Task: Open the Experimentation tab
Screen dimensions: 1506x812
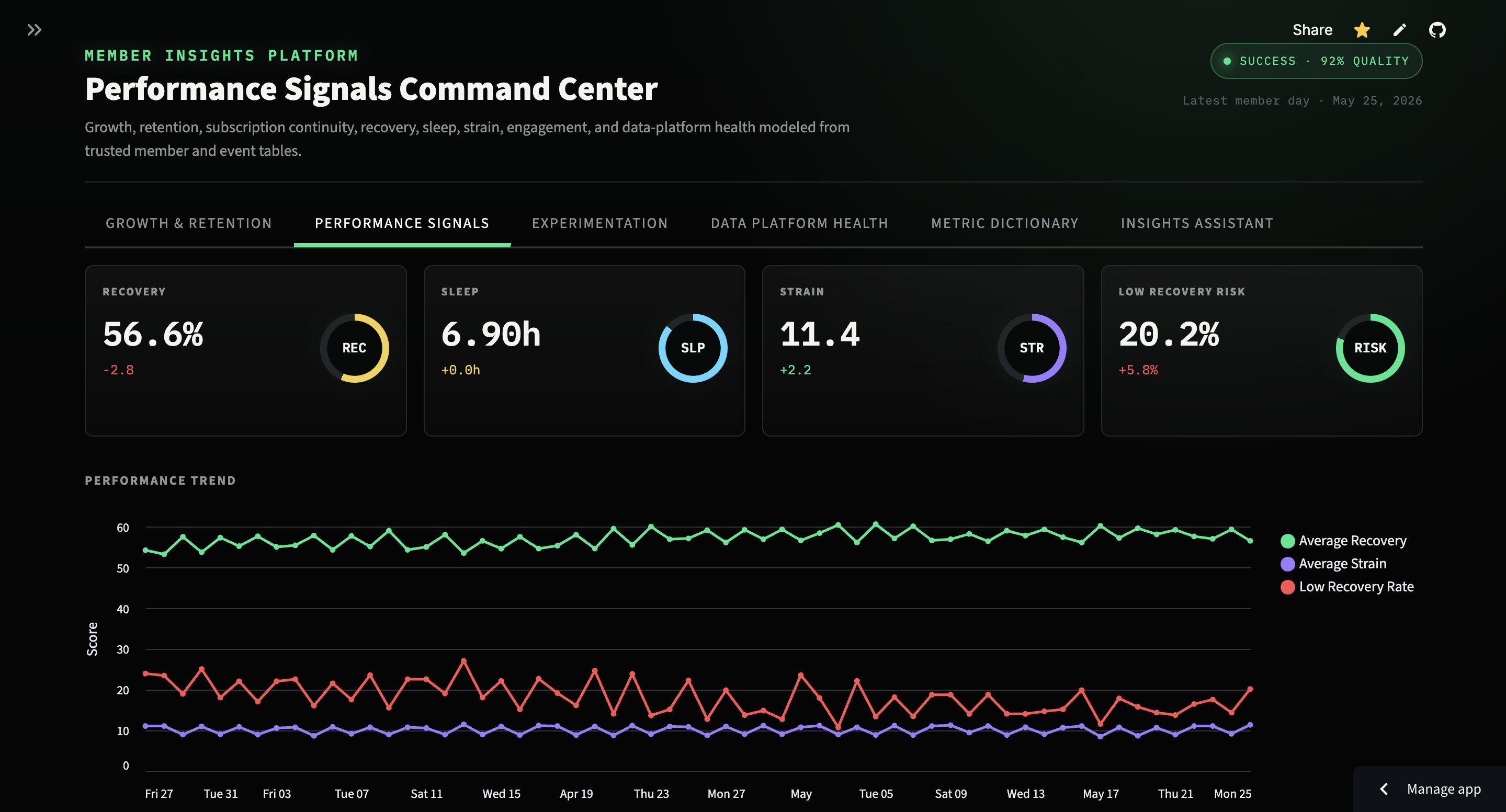Action: 600,223
